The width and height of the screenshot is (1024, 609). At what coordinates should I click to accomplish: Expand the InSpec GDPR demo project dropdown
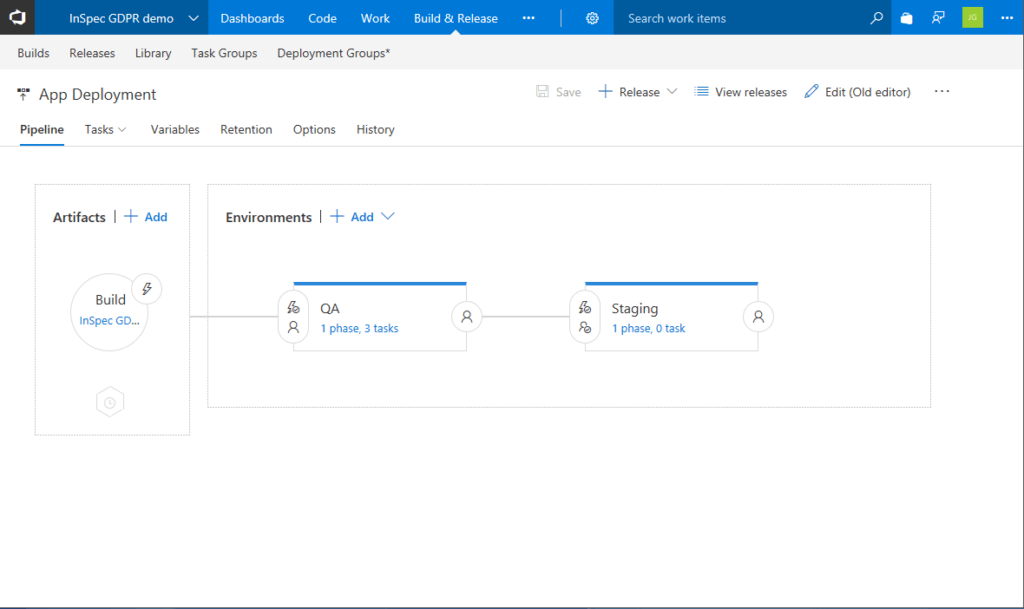193,18
